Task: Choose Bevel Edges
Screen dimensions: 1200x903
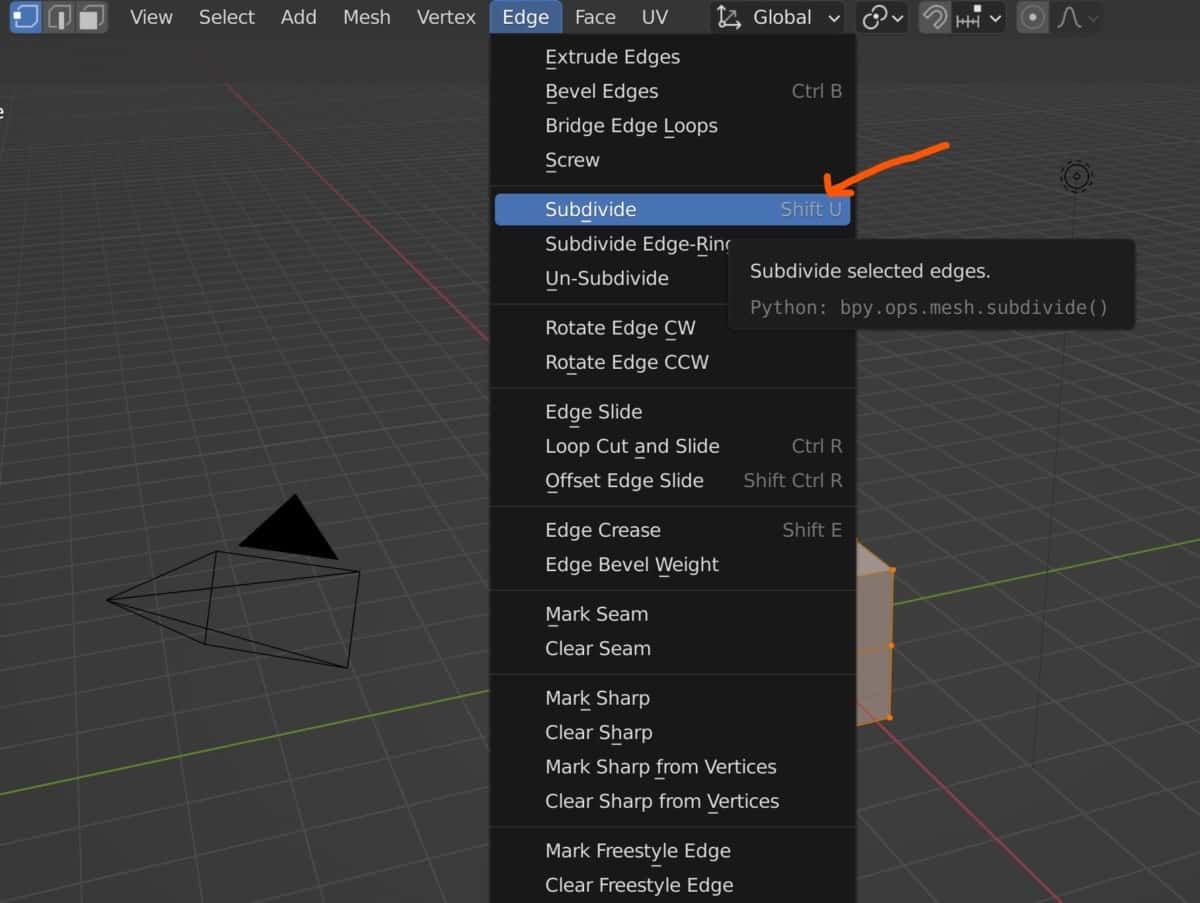Action: point(672,91)
